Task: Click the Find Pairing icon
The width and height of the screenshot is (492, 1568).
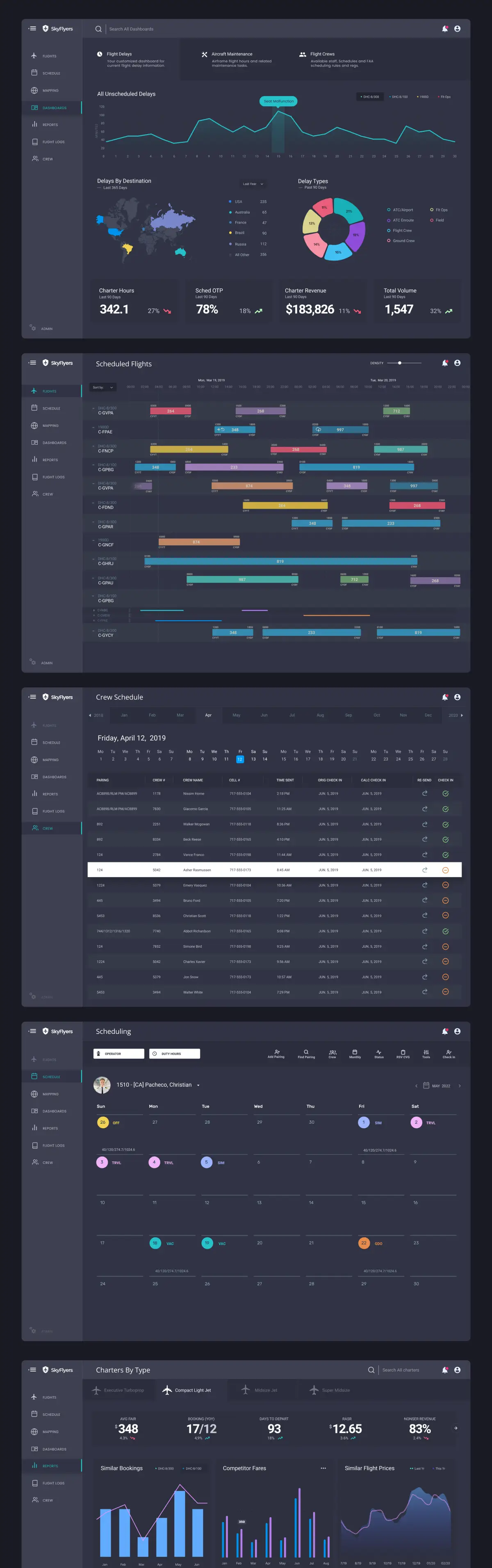Action: (306, 1052)
